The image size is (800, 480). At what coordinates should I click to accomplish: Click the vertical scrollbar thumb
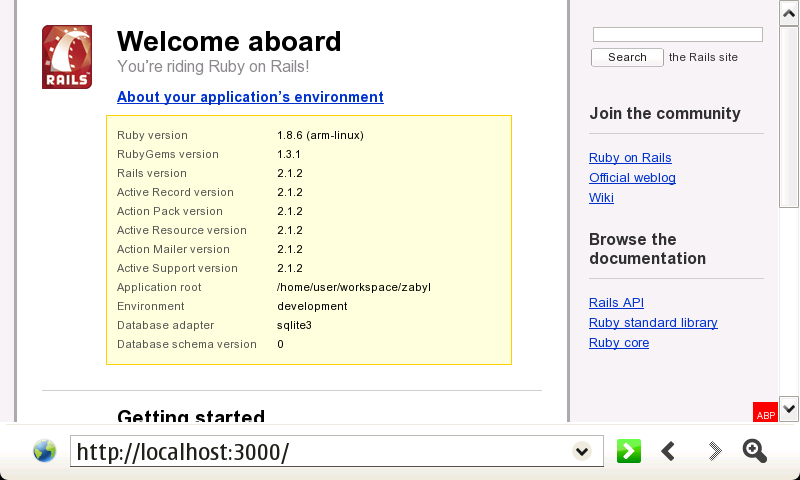pyautogui.click(x=789, y=117)
